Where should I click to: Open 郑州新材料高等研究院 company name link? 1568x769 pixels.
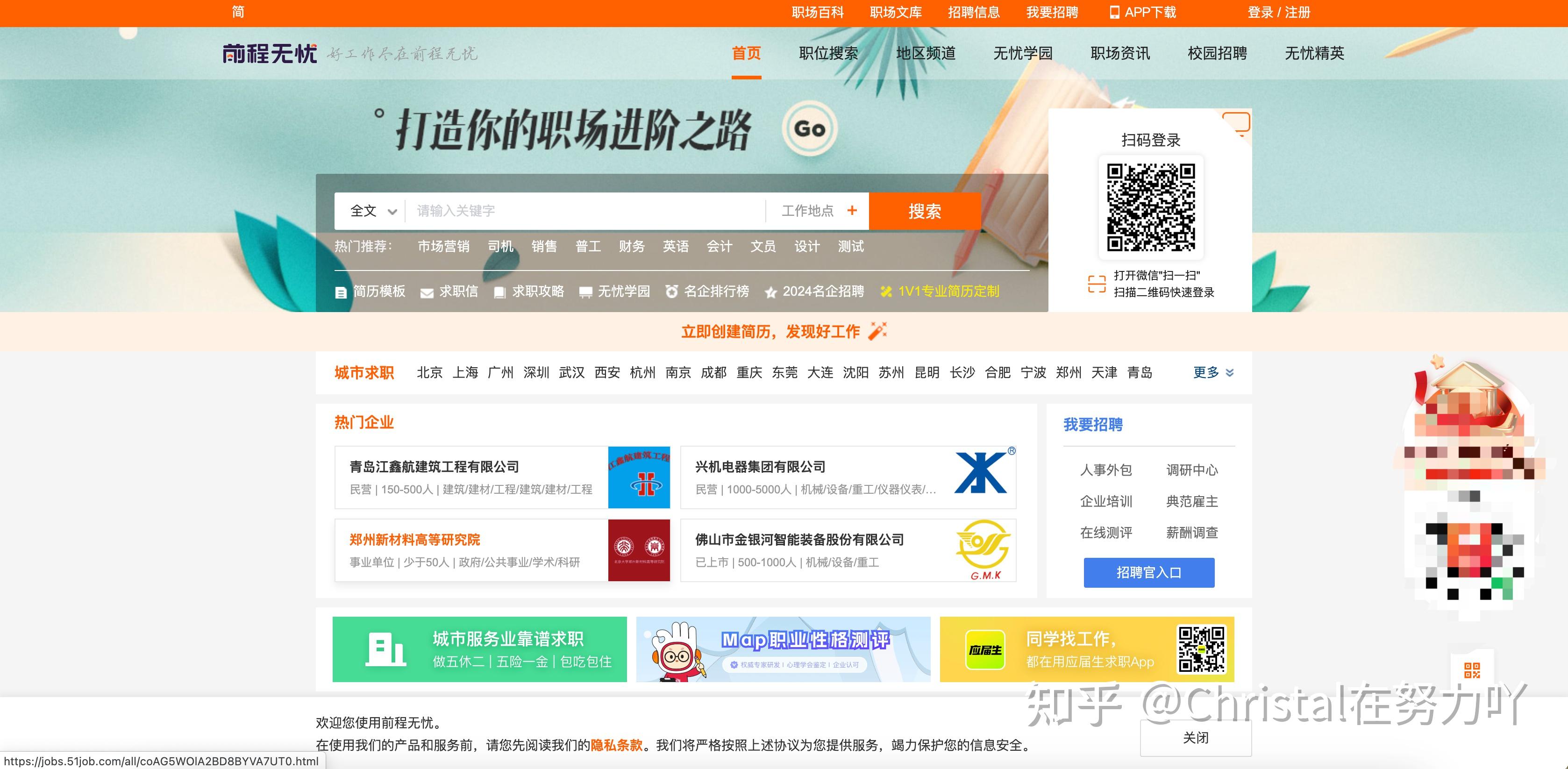pos(414,540)
